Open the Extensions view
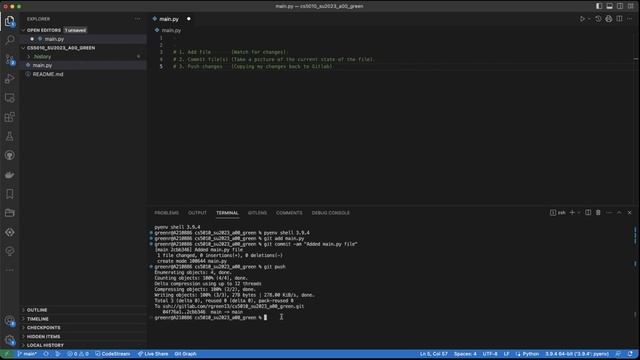Screen dimensions: 640x360 (9, 117)
